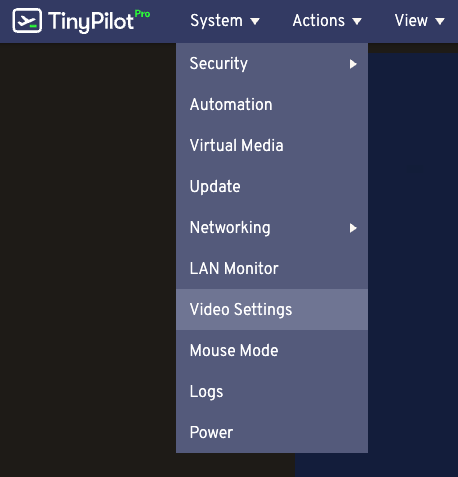Open the System menu
The width and height of the screenshot is (458, 477).
pos(225,21)
